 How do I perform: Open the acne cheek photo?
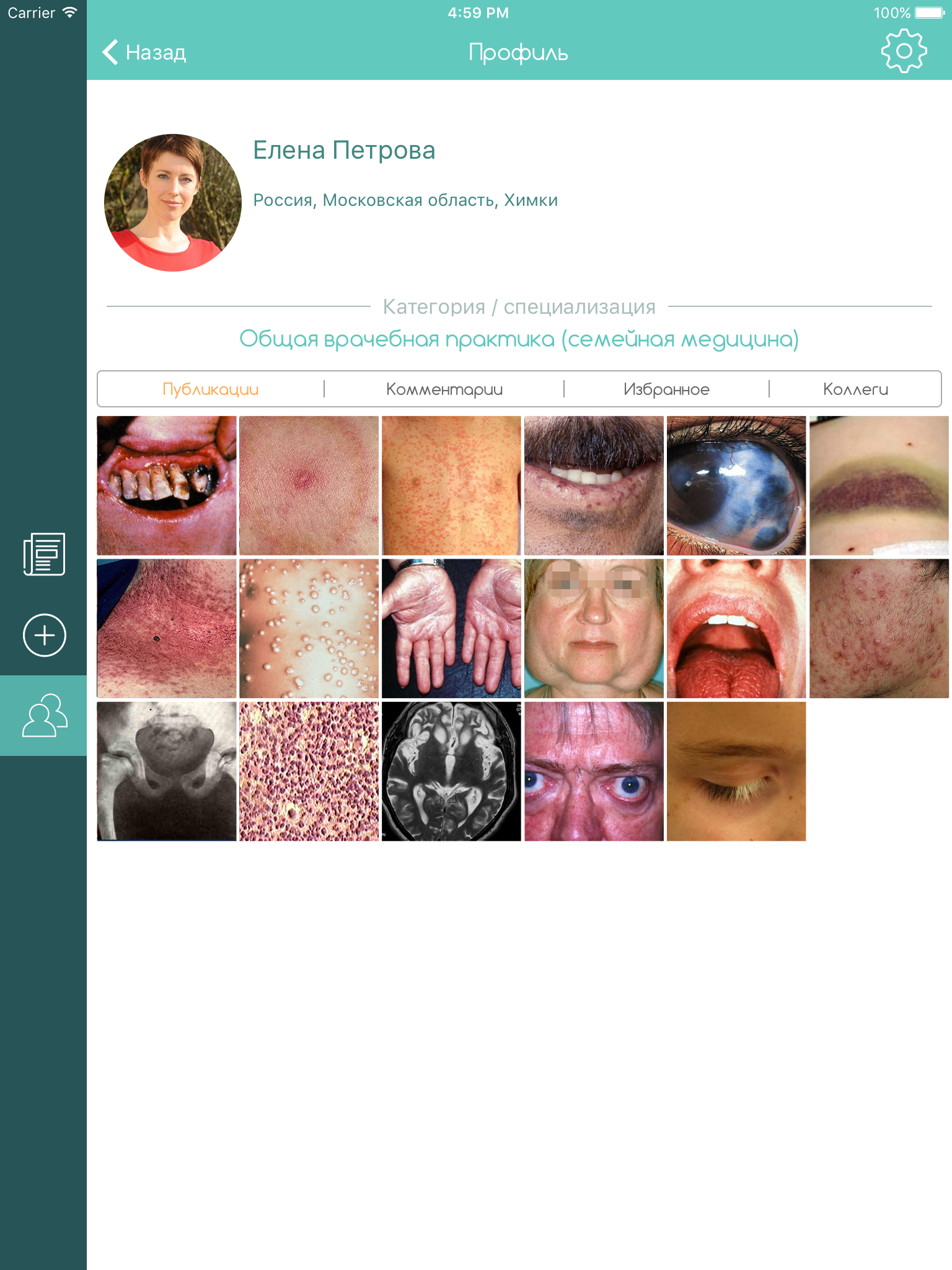coord(879,628)
